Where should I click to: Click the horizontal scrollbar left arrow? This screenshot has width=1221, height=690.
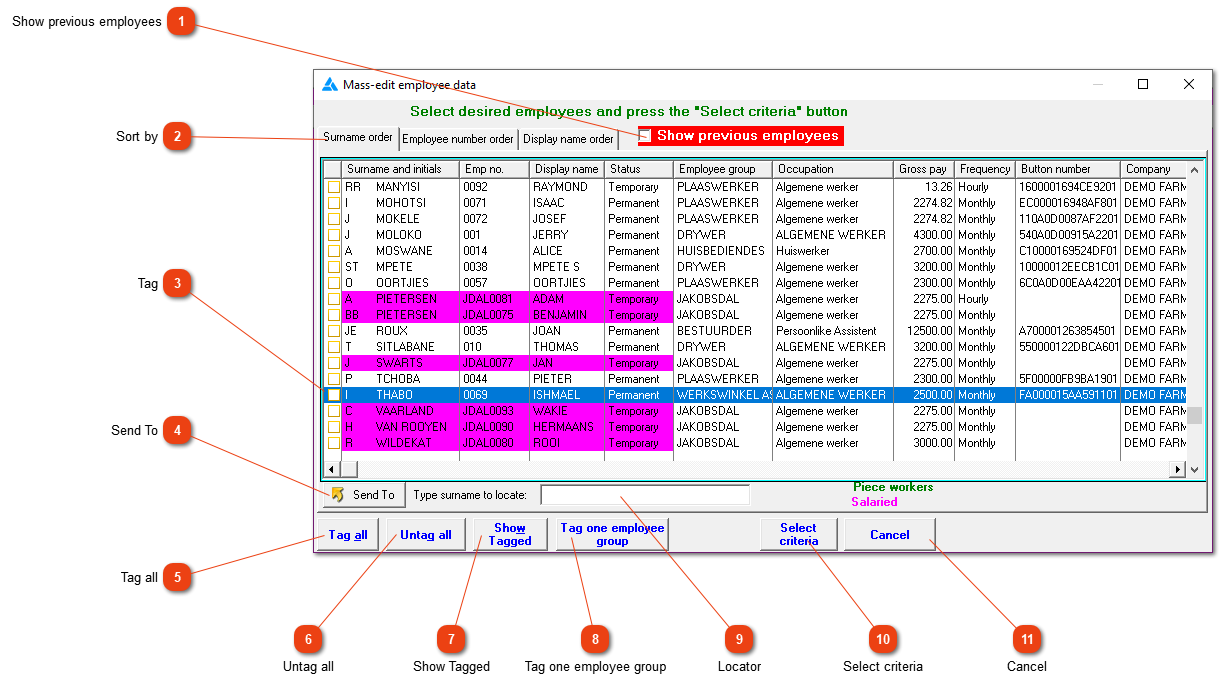click(x=333, y=469)
